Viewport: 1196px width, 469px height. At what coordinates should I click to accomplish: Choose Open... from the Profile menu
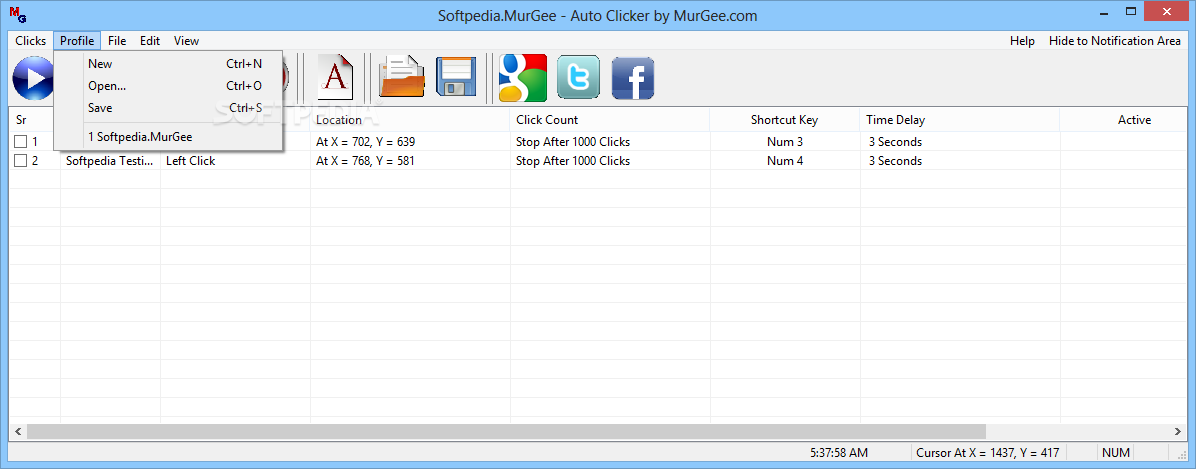pyautogui.click(x=169, y=86)
